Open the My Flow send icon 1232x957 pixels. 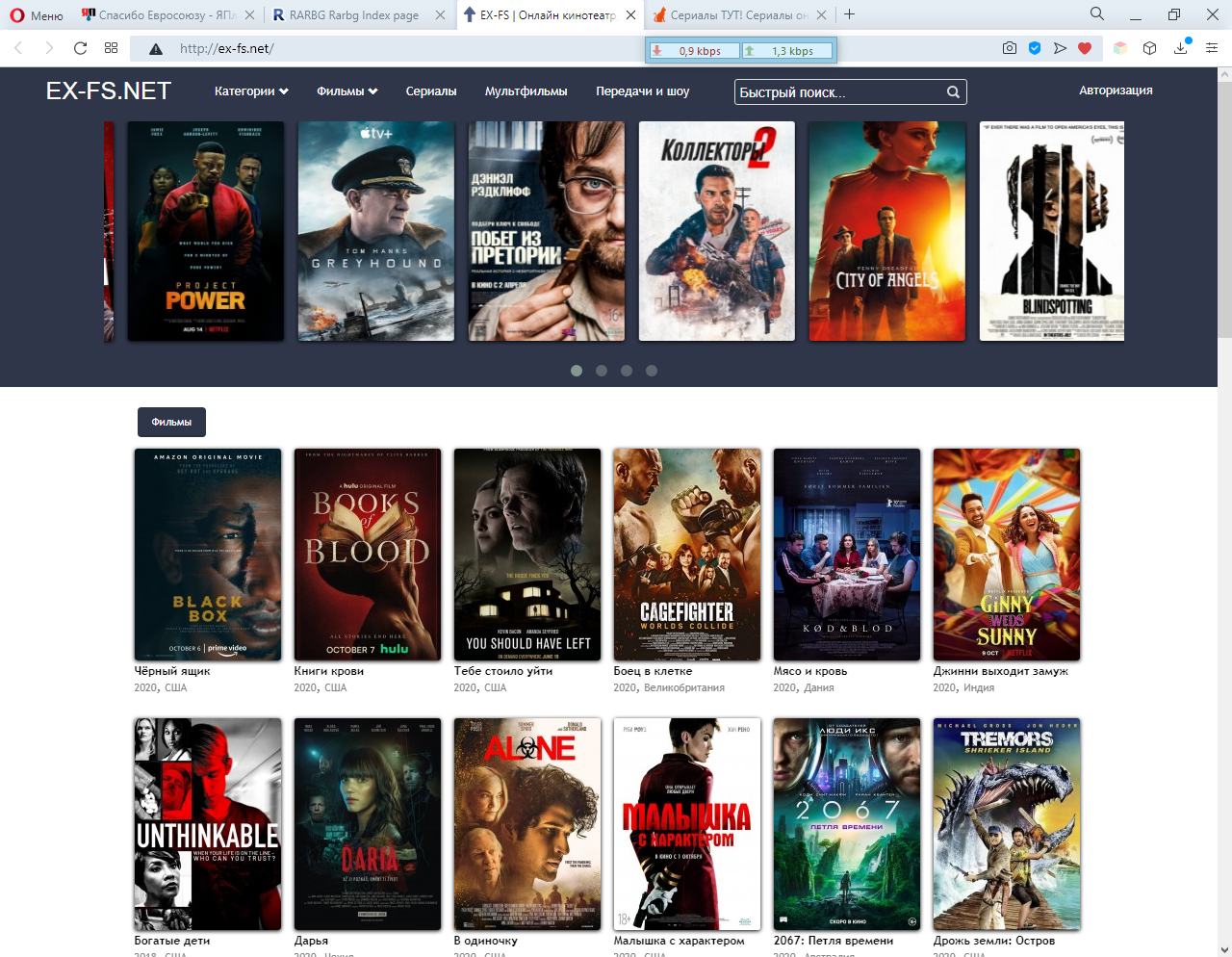[x=1060, y=48]
